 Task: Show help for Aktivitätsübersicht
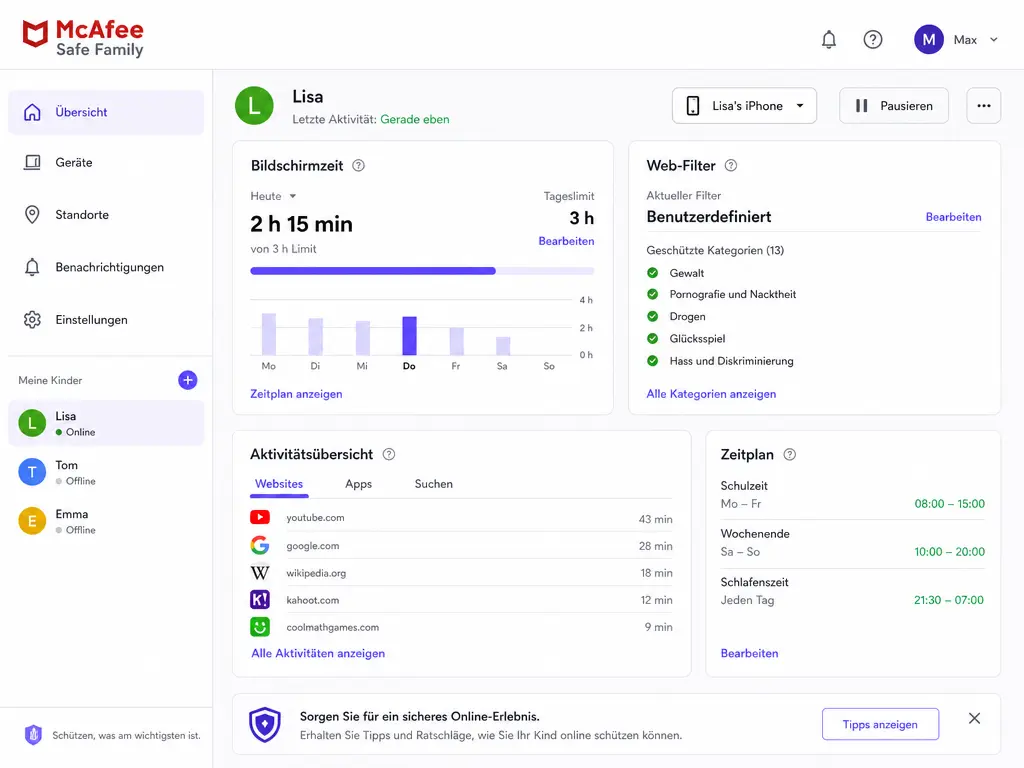[x=389, y=455]
